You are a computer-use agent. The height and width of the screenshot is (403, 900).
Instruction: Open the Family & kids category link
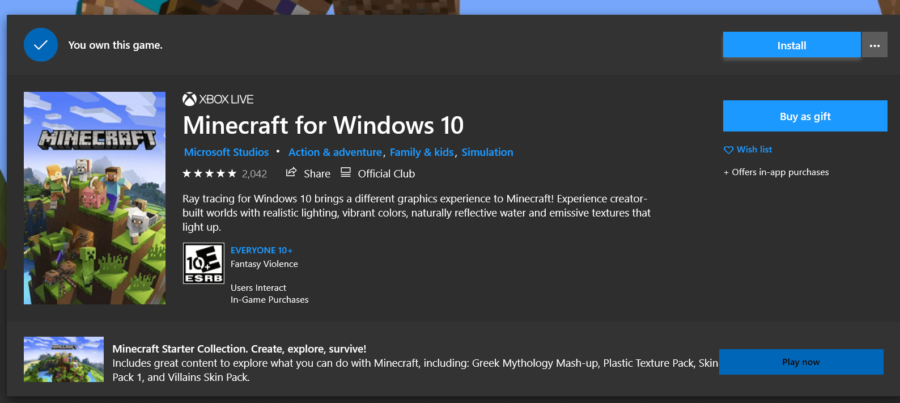tap(421, 152)
